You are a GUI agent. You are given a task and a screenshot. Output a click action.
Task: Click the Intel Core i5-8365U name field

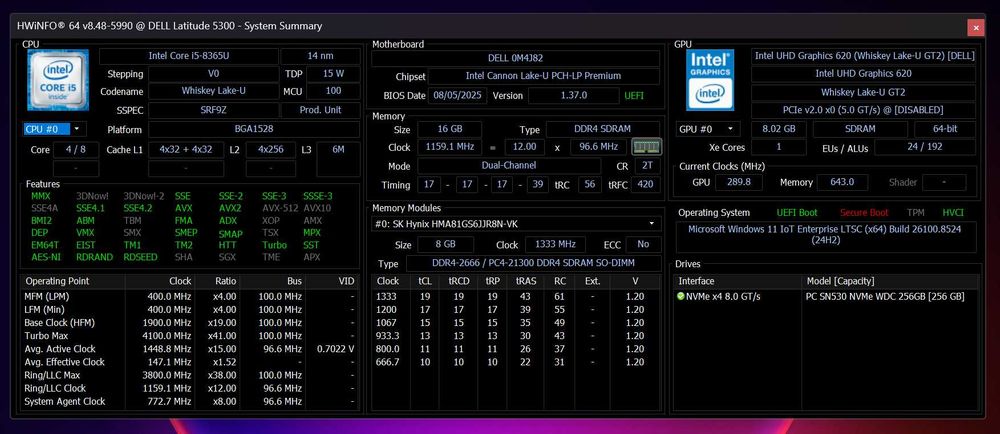tap(188, 56)
